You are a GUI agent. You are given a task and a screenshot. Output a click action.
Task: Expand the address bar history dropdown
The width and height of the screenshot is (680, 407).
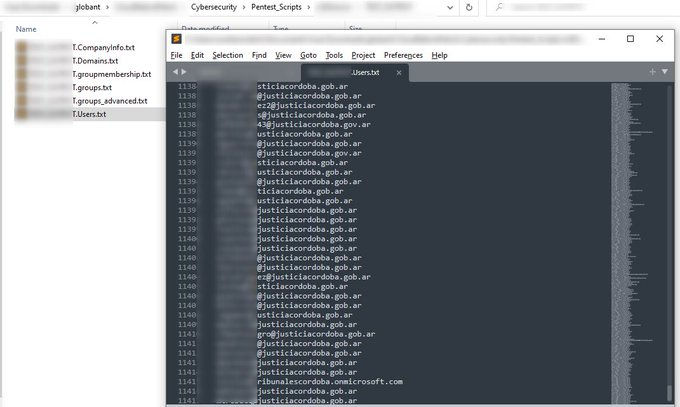[x=450, y=7]
